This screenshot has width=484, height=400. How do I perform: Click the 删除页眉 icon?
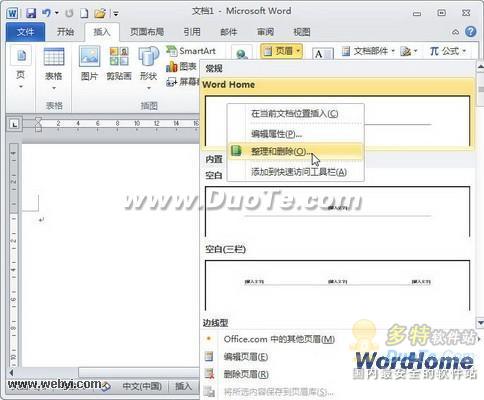[209, 374]
